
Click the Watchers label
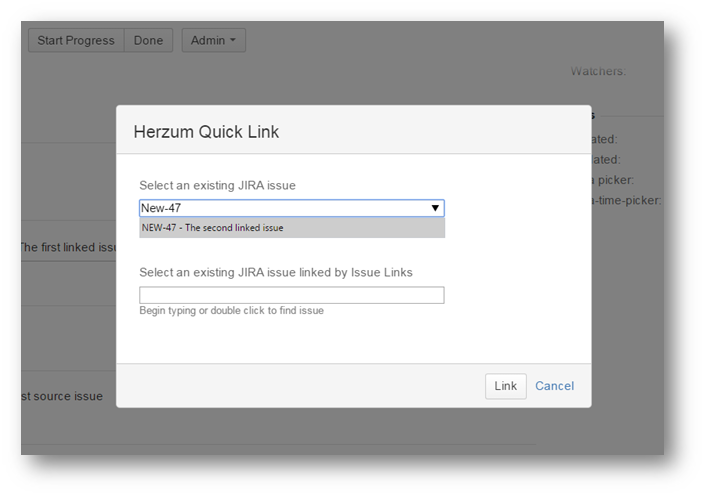pos(598,71)
